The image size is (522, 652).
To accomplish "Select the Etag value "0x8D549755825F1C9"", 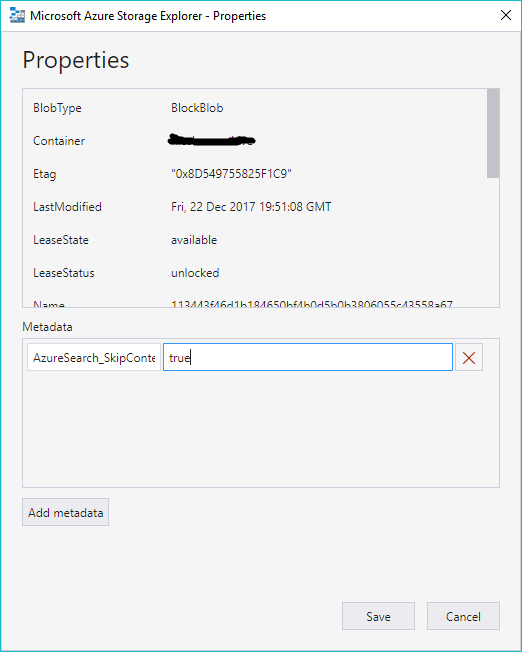I will point(231,174).
